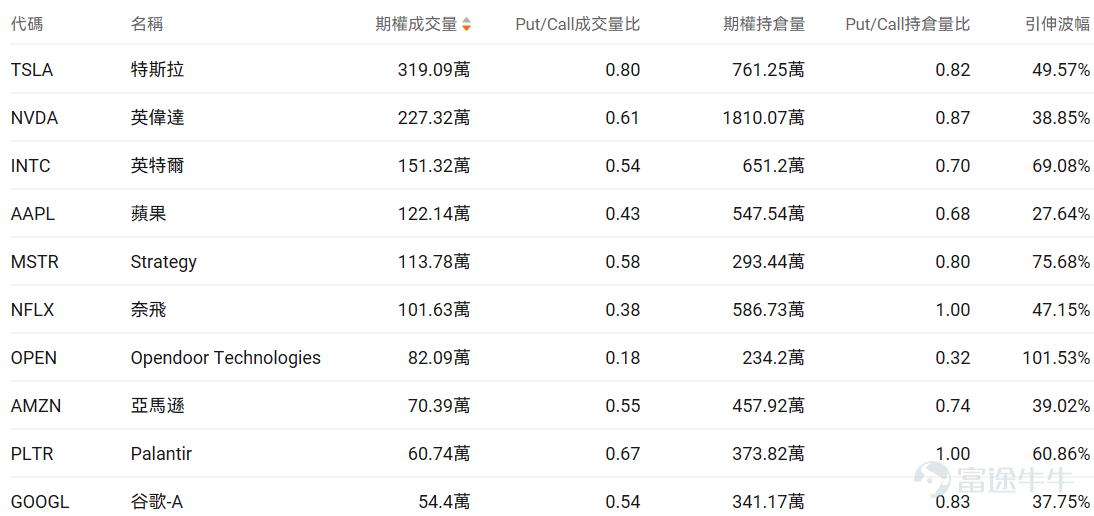This screenshot has width=1094, height=516.
Task: Open the AAPL ticker code
Action: tap(33, 214)
